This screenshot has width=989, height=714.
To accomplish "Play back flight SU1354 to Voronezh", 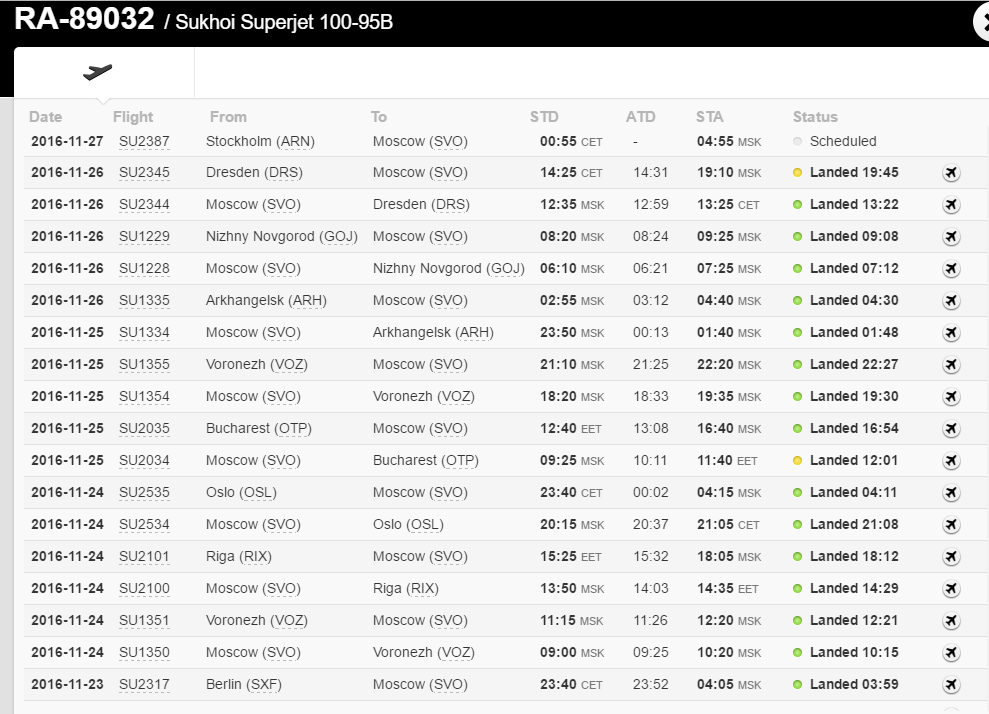I will (x=951, y=397).
